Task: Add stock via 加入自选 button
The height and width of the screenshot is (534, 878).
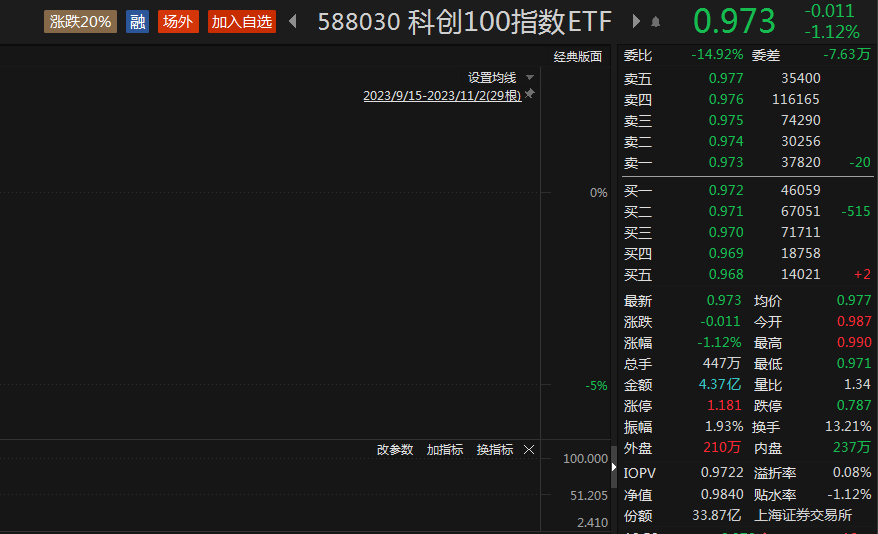Action: pyautogui.click(x=242, y=22)
